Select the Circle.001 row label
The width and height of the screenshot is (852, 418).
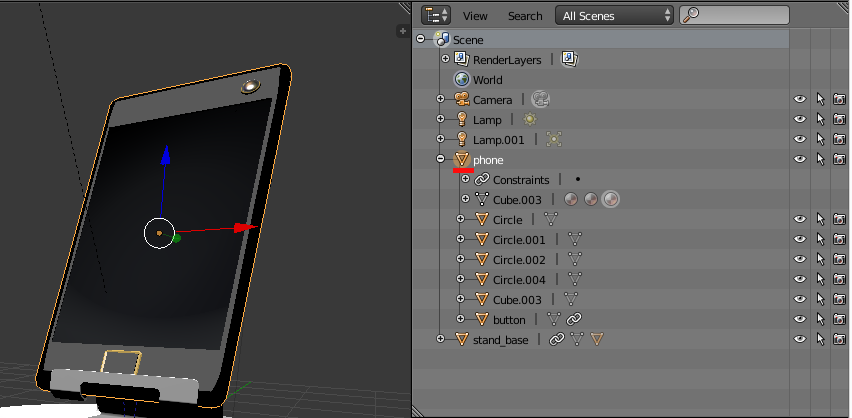[x=519, y=240]
